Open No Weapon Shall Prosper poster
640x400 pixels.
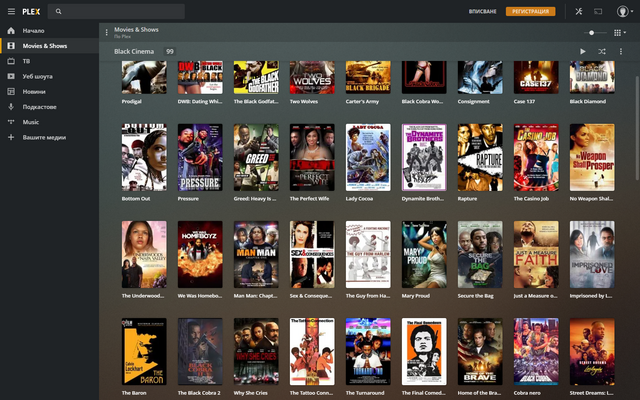coord(592,157)
